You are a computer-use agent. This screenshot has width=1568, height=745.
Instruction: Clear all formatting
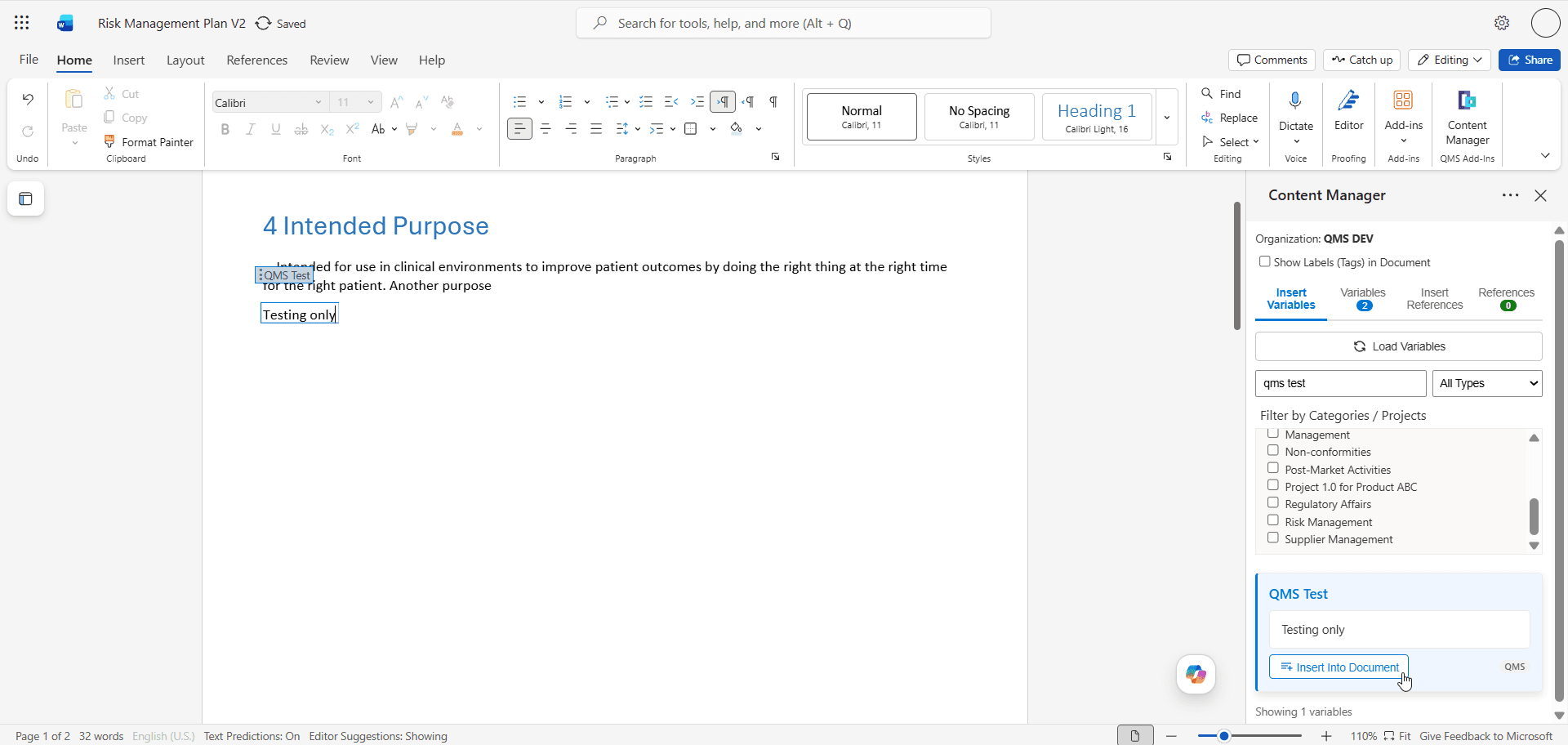(447, 102)
